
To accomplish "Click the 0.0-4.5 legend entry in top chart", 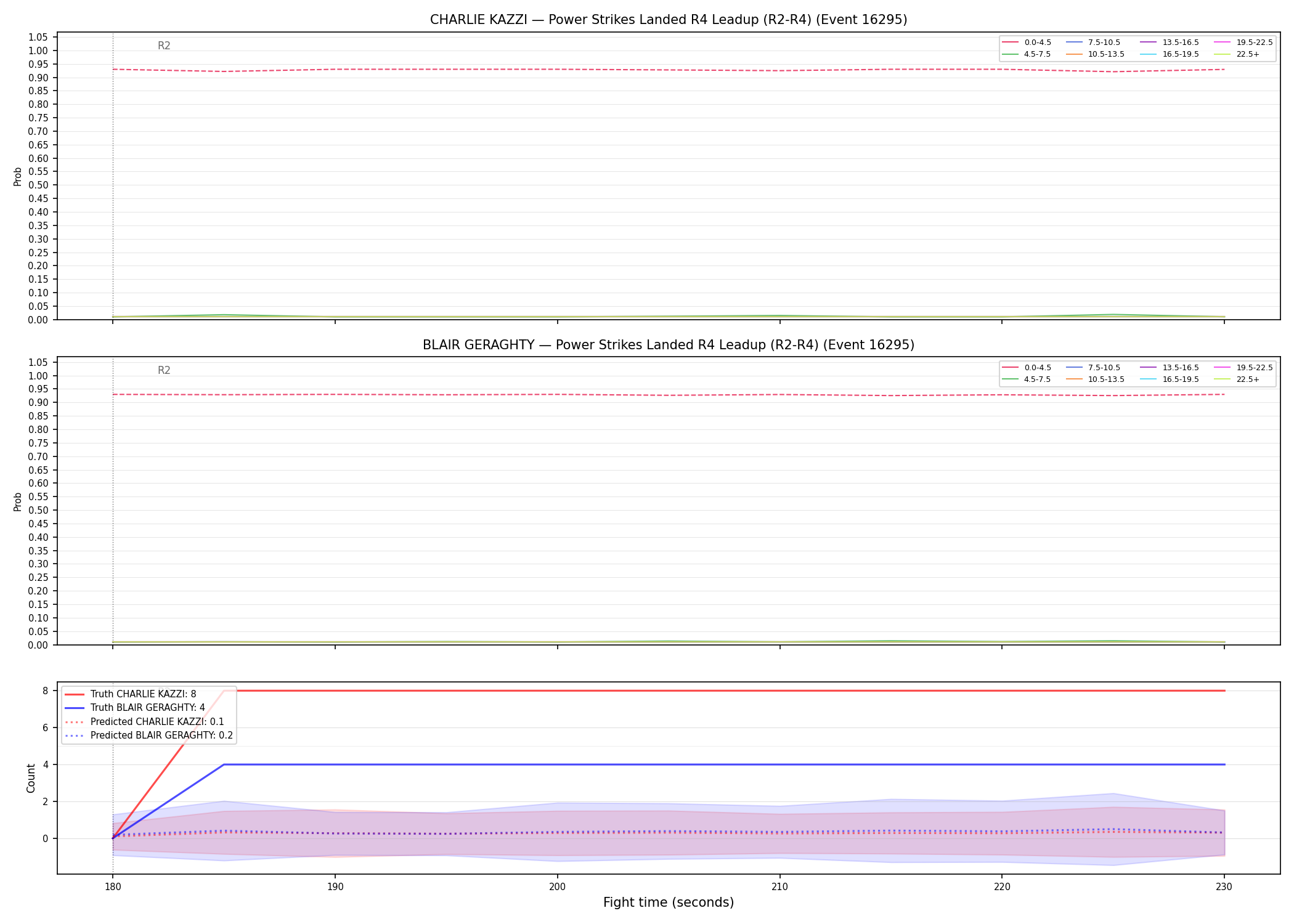I will pos(1027,43).
